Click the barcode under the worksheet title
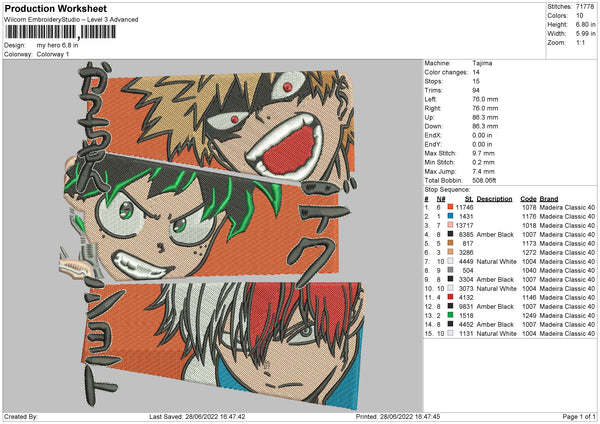 [60, 32]
